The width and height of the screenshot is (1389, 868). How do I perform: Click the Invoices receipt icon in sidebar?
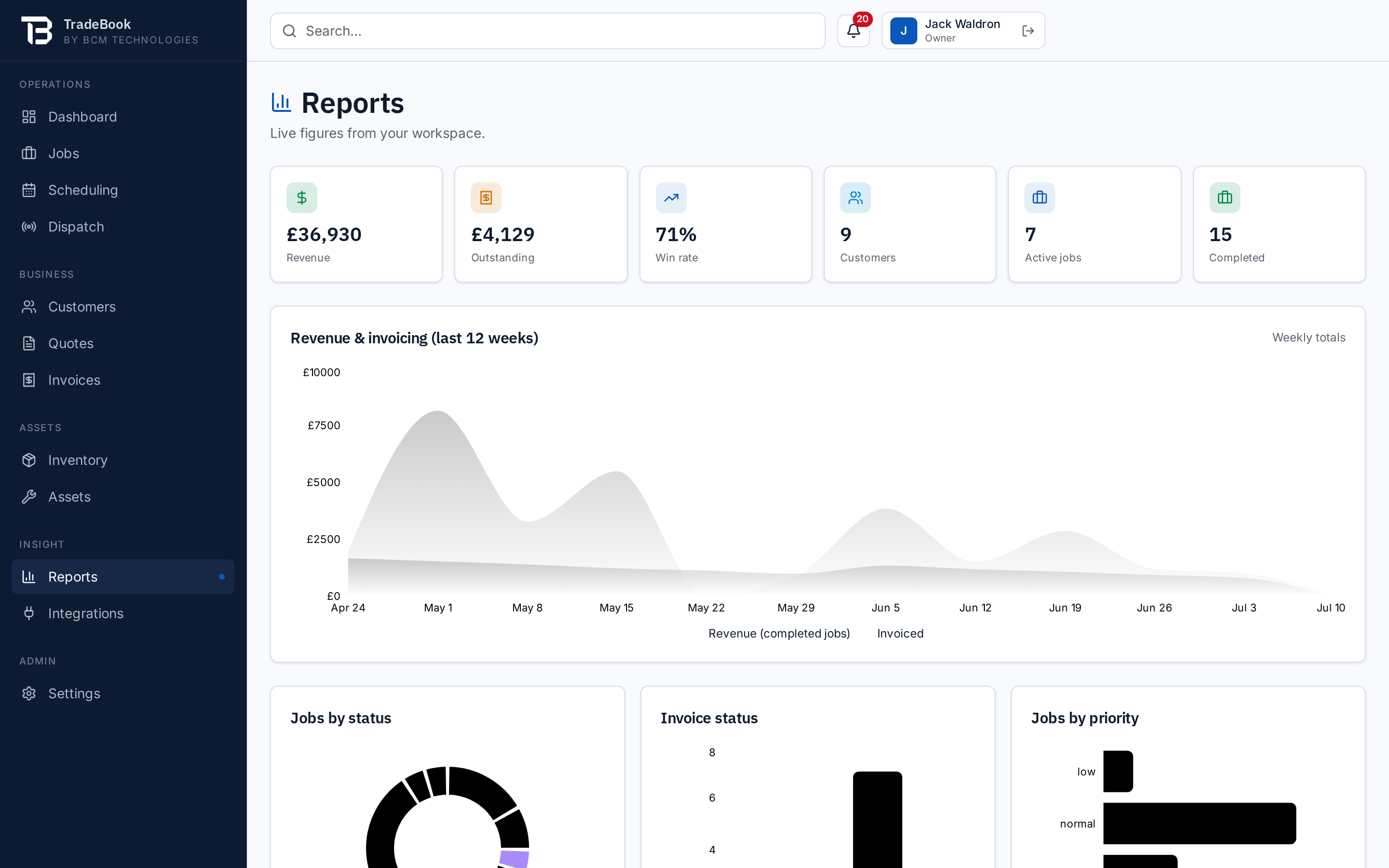29,380
